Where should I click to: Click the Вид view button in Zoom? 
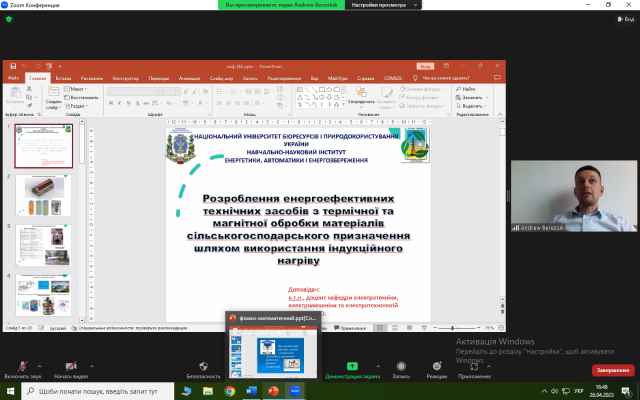click(x=626, y=19)
